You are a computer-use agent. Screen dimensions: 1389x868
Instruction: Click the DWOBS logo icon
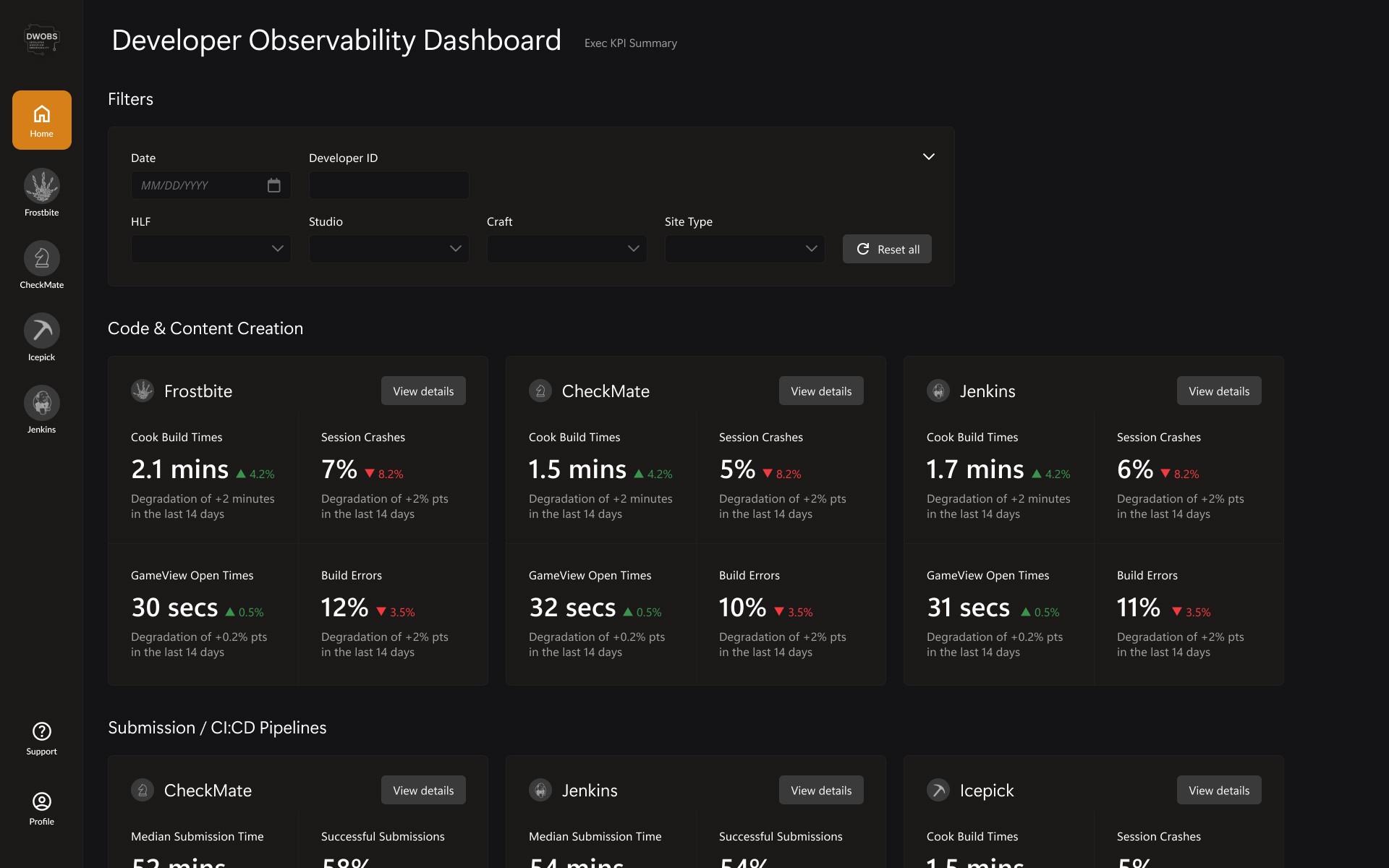coord(41,39)
